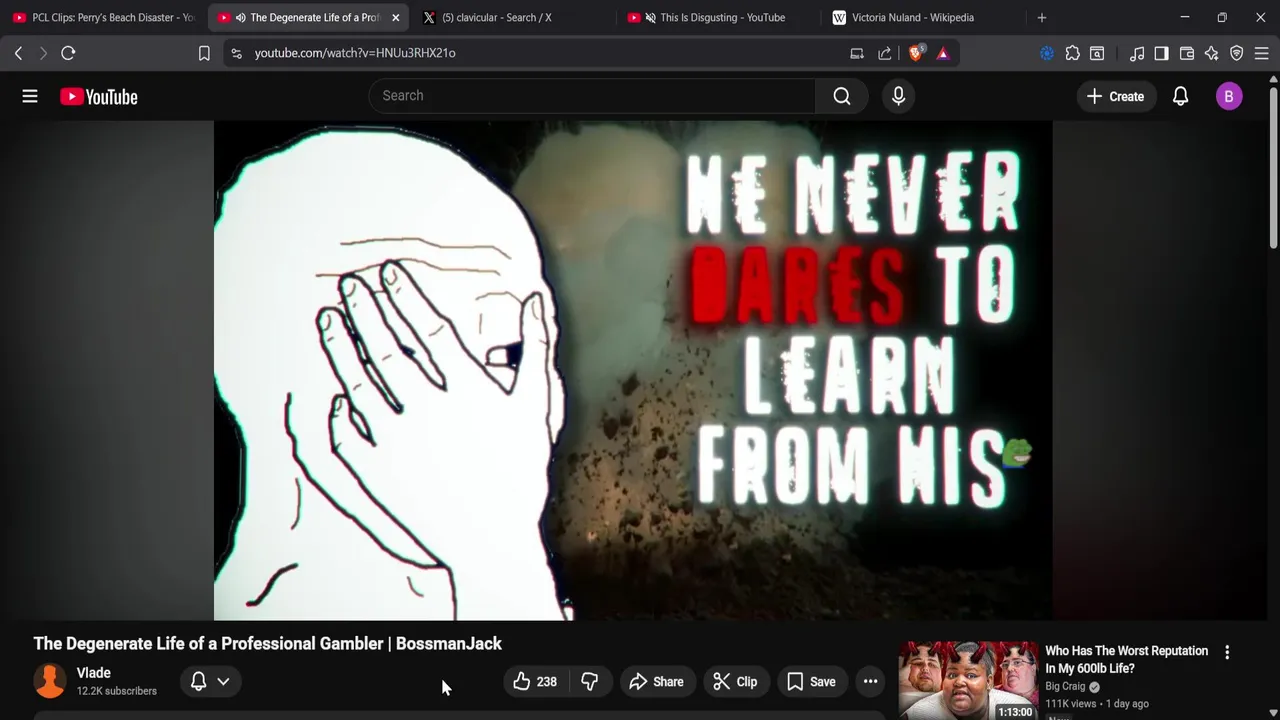Open the browser extensions puzzle icon
This screenshot has height=720, width=1280.
coord(1072,53)
